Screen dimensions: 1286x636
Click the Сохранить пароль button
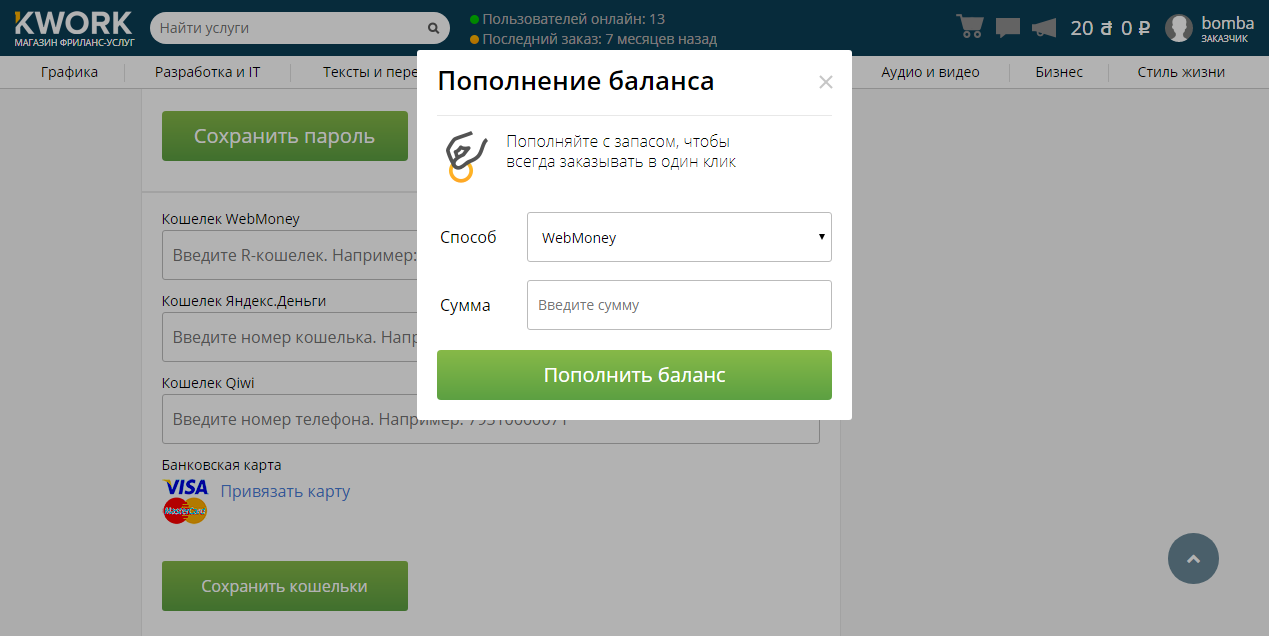[x=285, y=136]
